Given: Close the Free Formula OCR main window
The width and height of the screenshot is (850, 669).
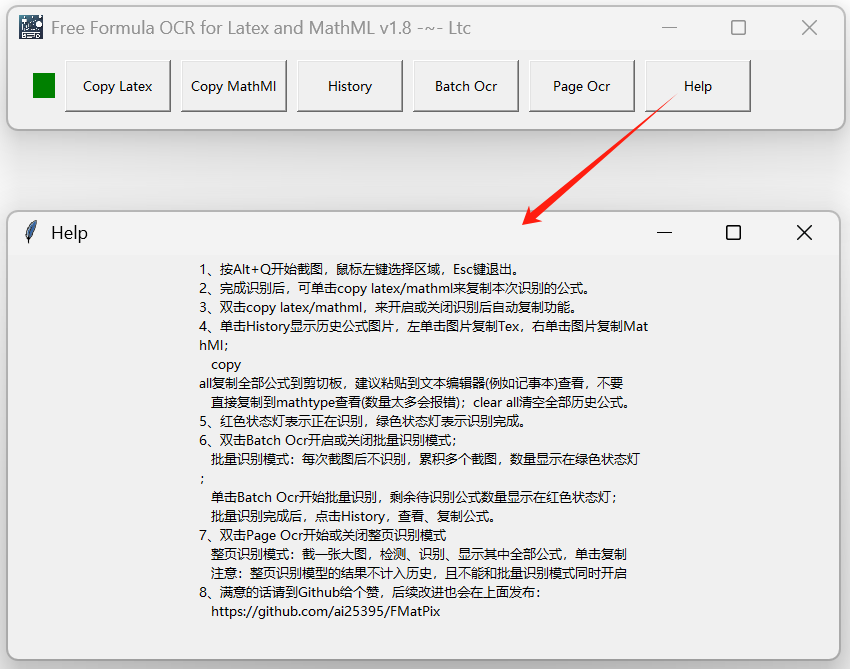Looking at the screenshot, I should coord(809,28).
